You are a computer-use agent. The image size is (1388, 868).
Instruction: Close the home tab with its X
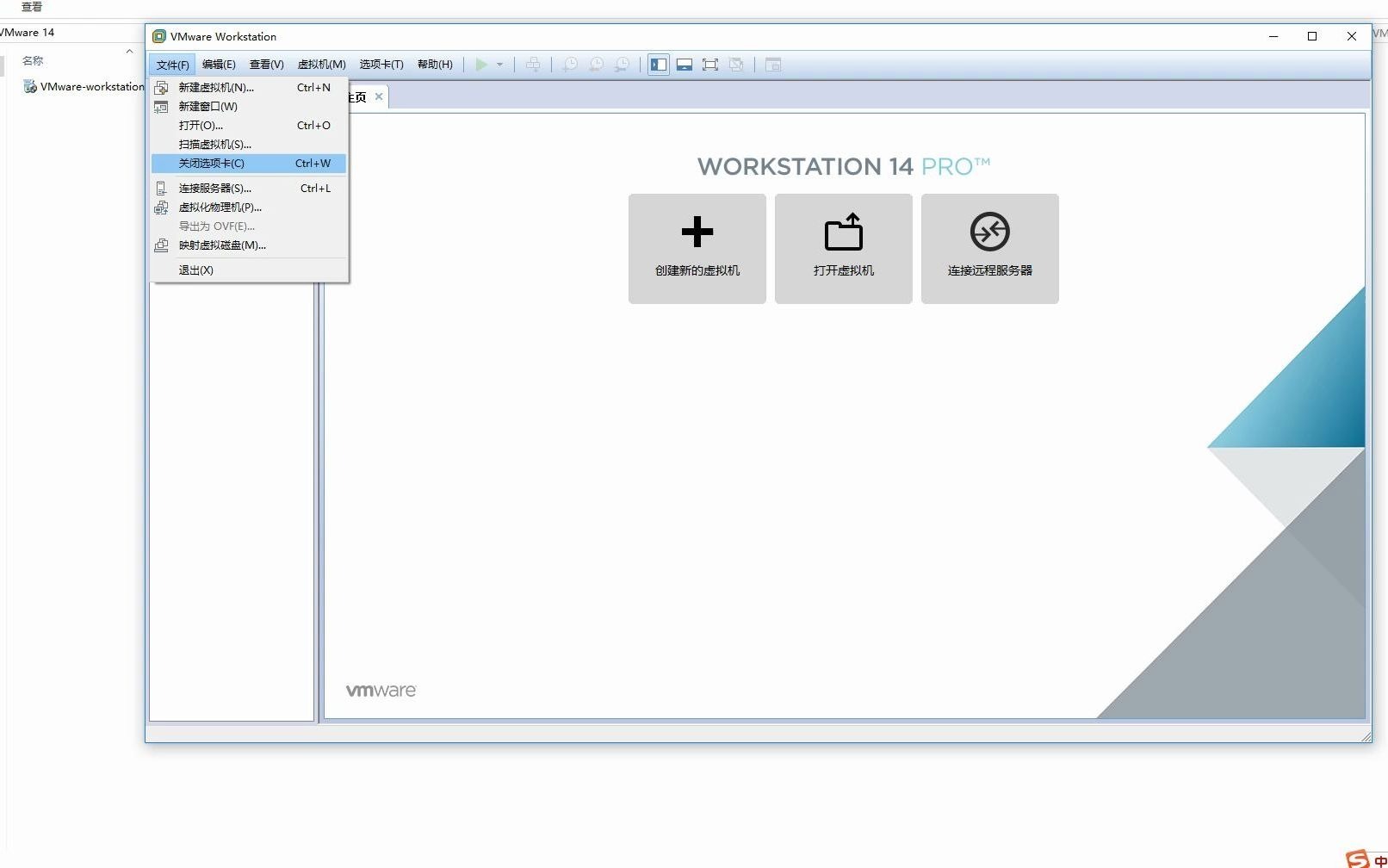click(379, 96)
